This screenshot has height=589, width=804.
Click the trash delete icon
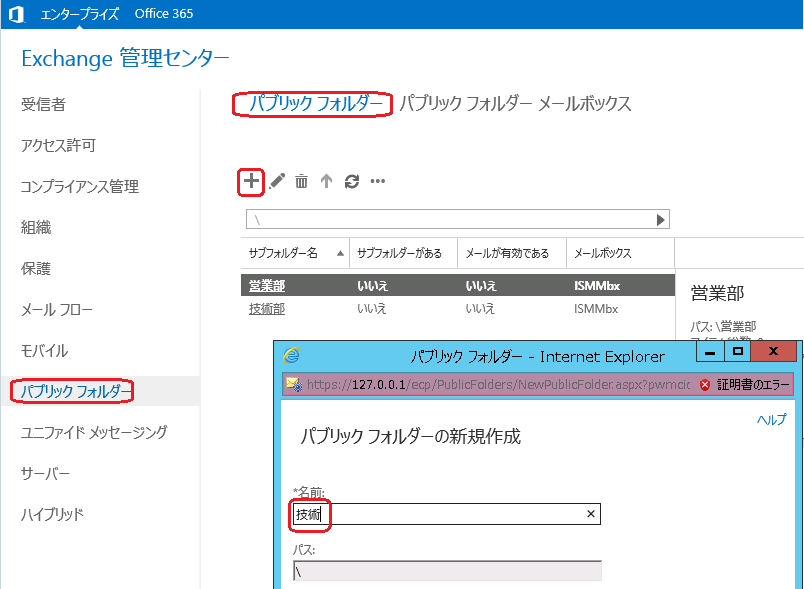click(x=301, y=182)
